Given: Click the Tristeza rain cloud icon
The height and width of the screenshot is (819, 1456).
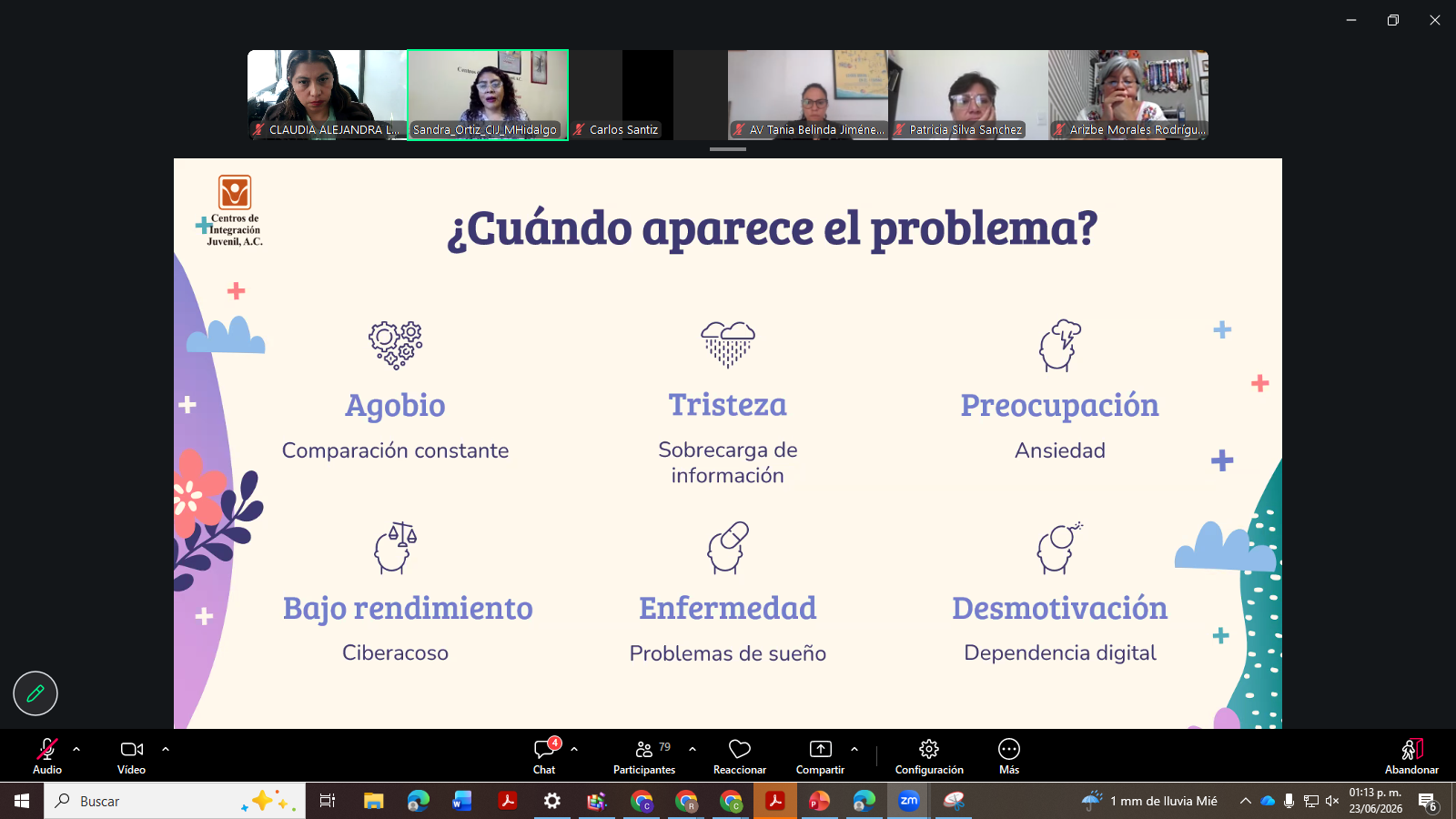Looking at the screenshot, I should (728, 344).
